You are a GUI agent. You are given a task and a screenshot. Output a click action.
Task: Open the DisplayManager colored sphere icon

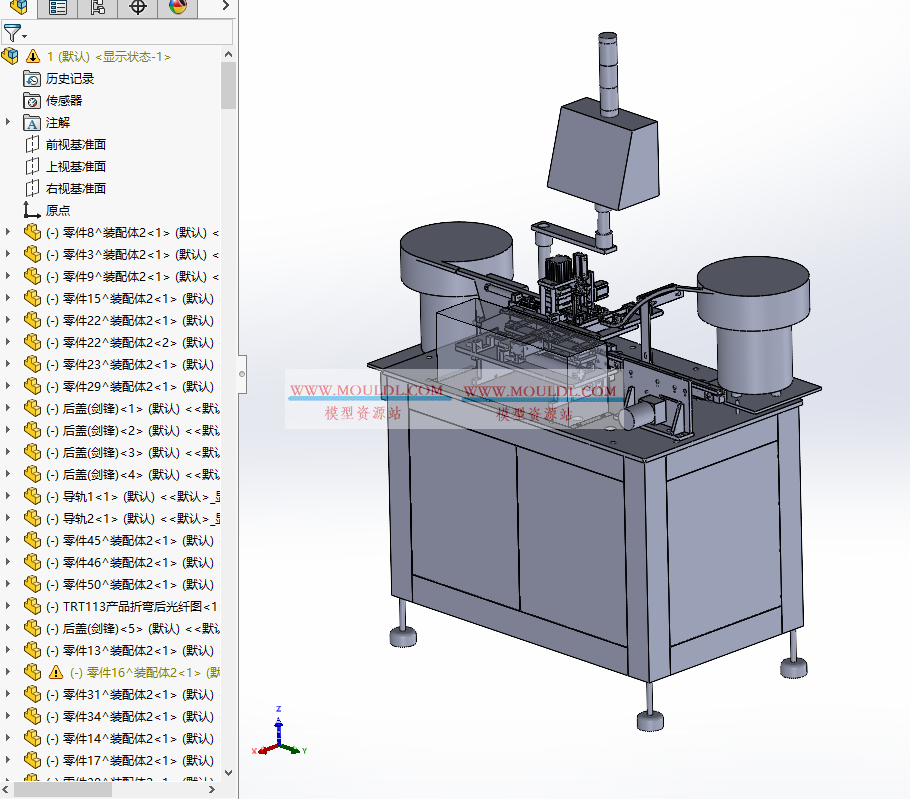(177, 8)
